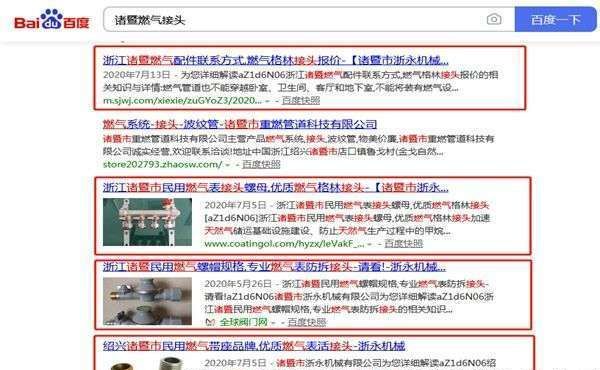Click the Baidu logo
The width and height of the screenshot is (600, 370).
pyautogui.click(x=52, y=20)
